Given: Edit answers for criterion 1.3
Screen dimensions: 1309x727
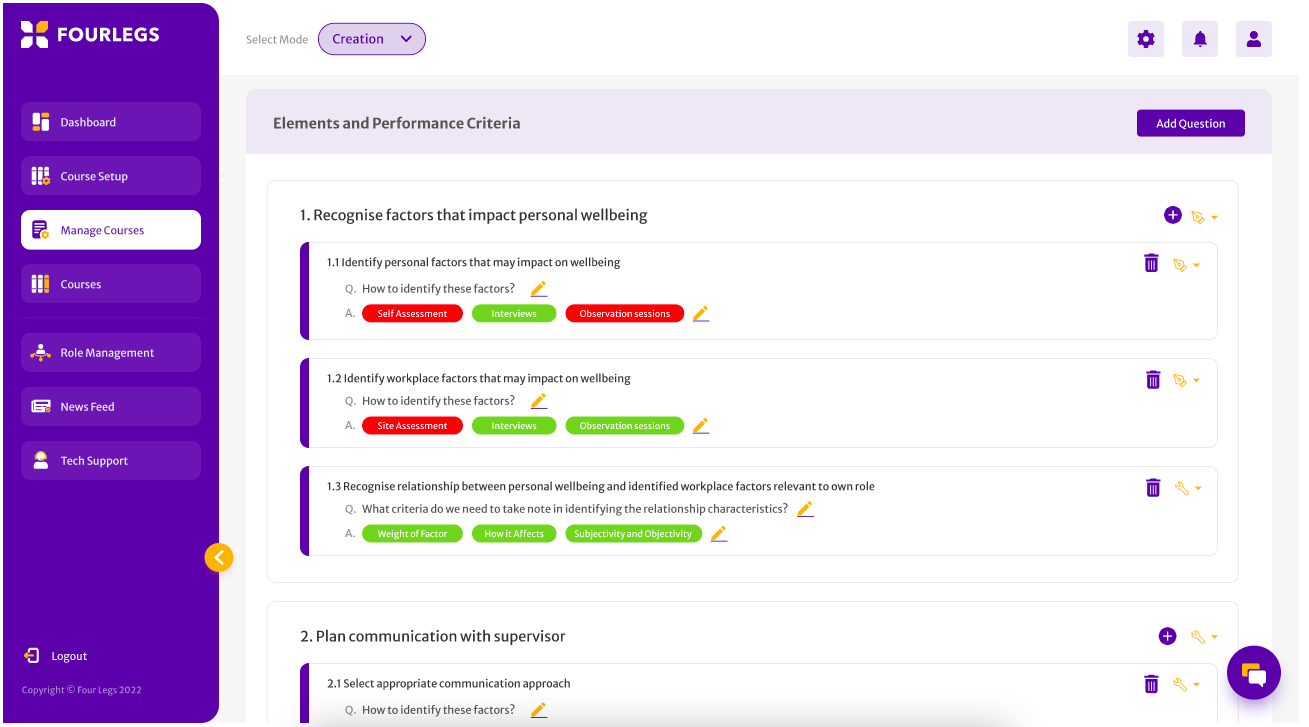Looking at the screenshot, I should pos(718,534).
